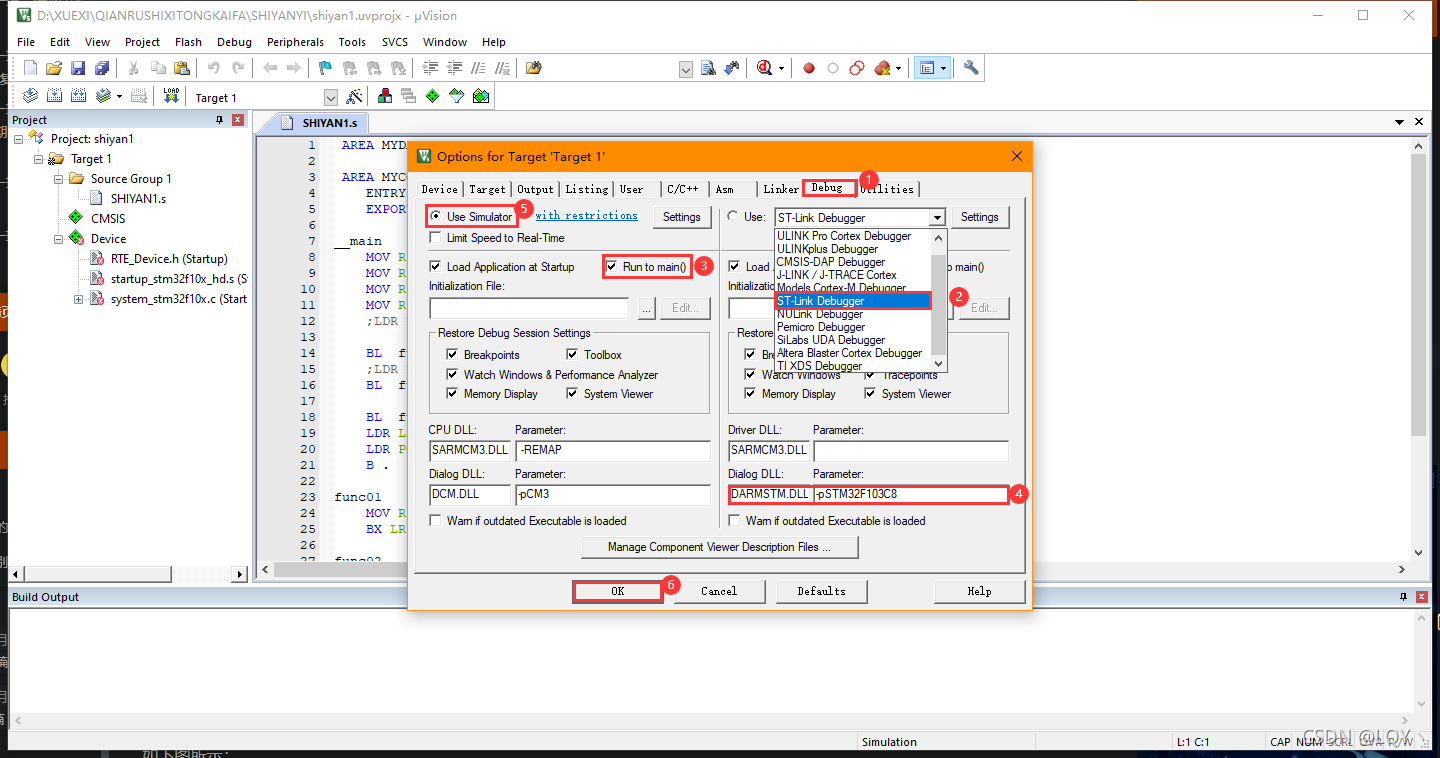Click the Undo arrow icon
The width and height of the screenshot is (1440, 758).
tap(213, 68)
